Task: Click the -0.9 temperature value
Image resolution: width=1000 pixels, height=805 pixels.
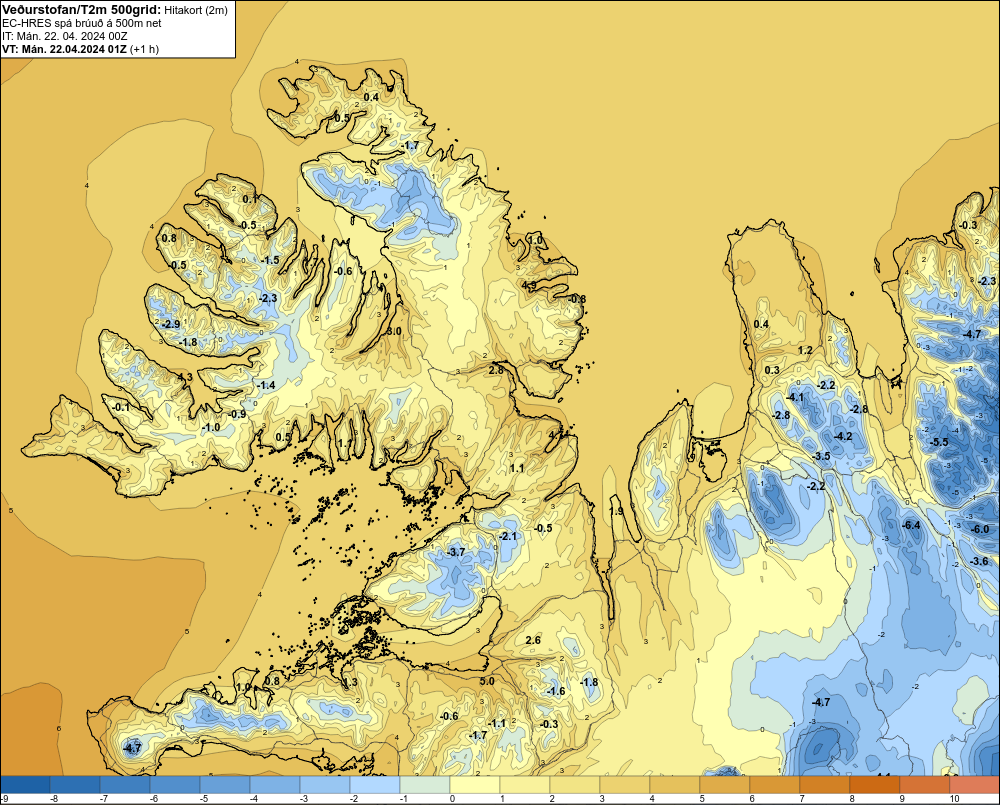Action: (x=237, y=414)
